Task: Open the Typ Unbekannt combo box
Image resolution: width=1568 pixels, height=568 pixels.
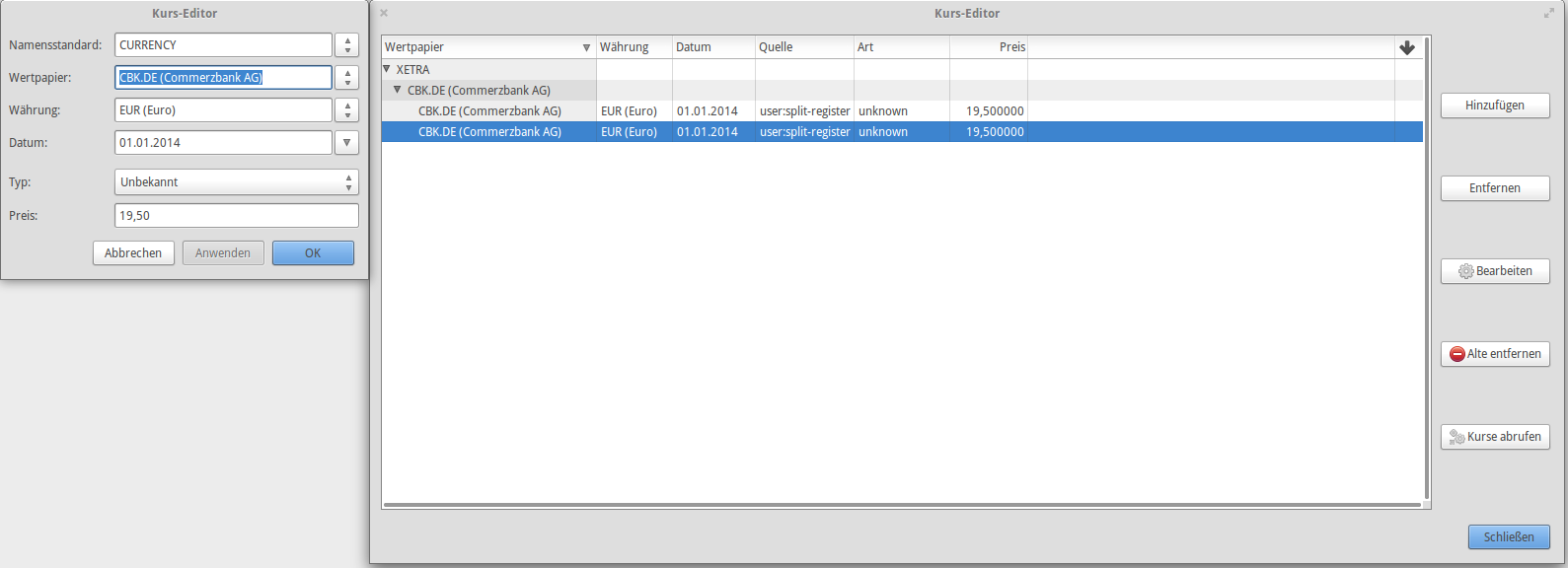Action: pos(237,182)
